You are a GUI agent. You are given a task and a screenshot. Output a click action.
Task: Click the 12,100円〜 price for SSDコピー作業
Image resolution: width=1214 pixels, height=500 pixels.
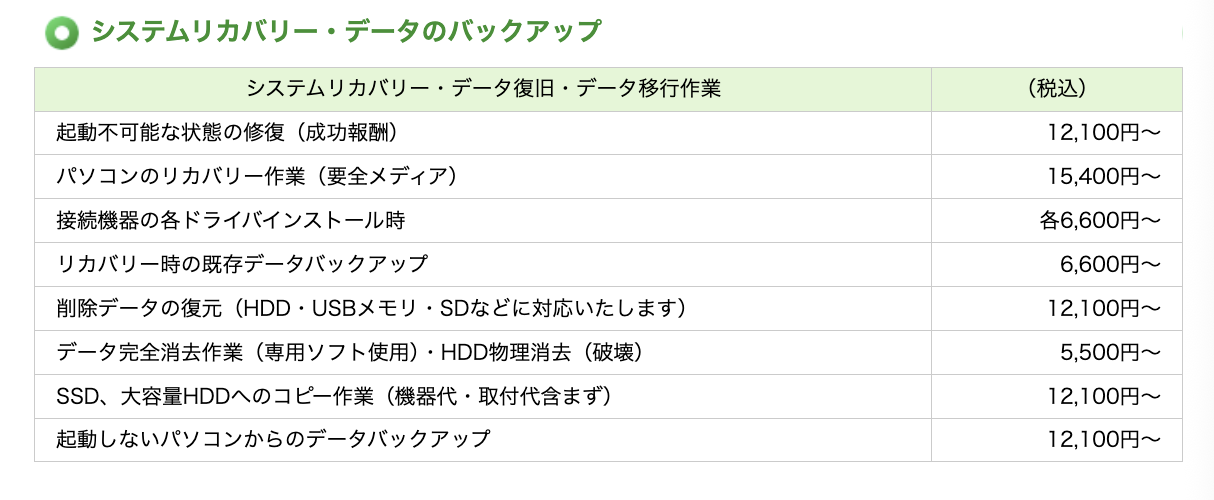click(x=1103, y=396)
